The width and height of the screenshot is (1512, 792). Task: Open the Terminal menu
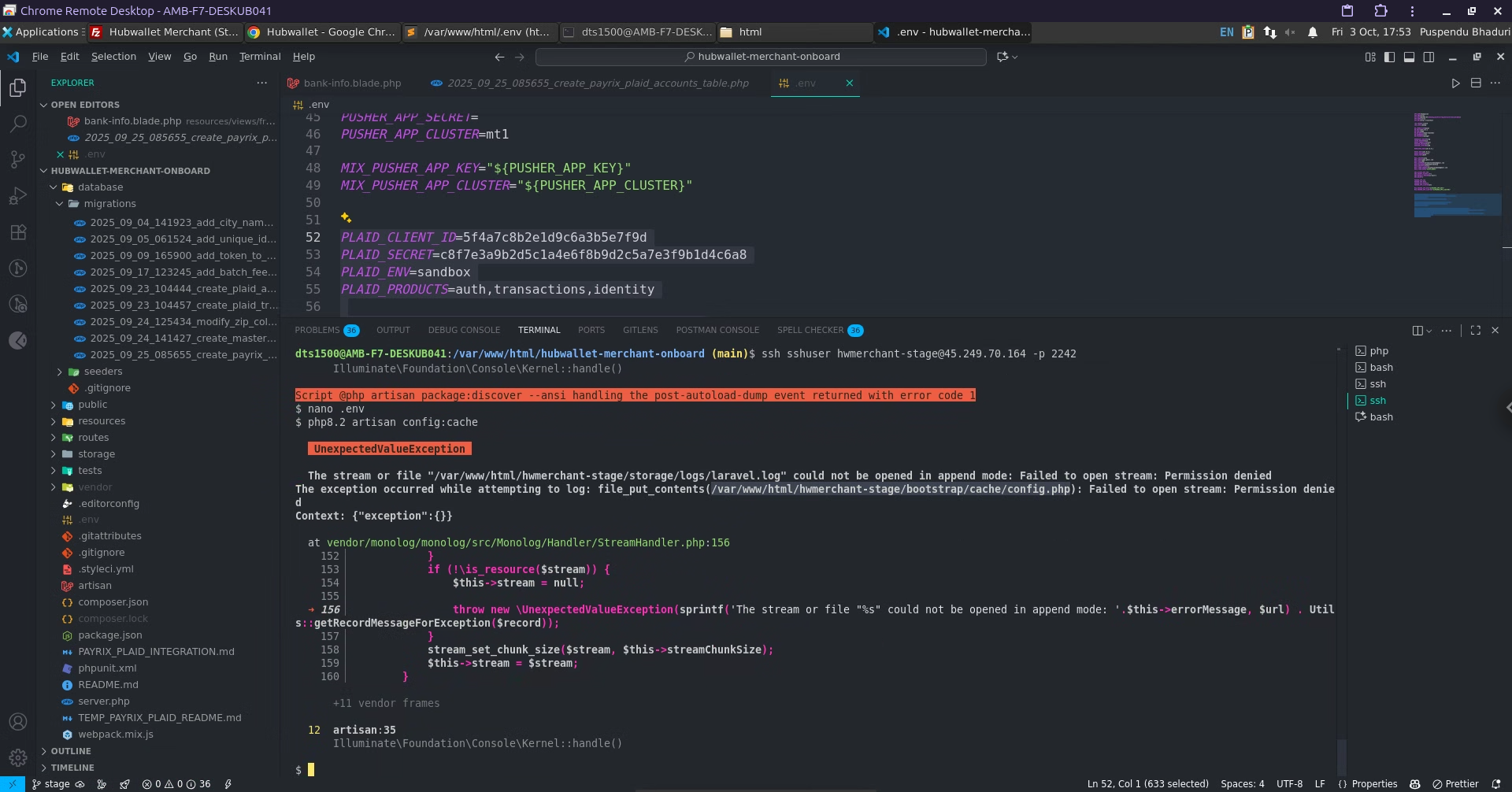pyautogui.click(x=260, y=57)
